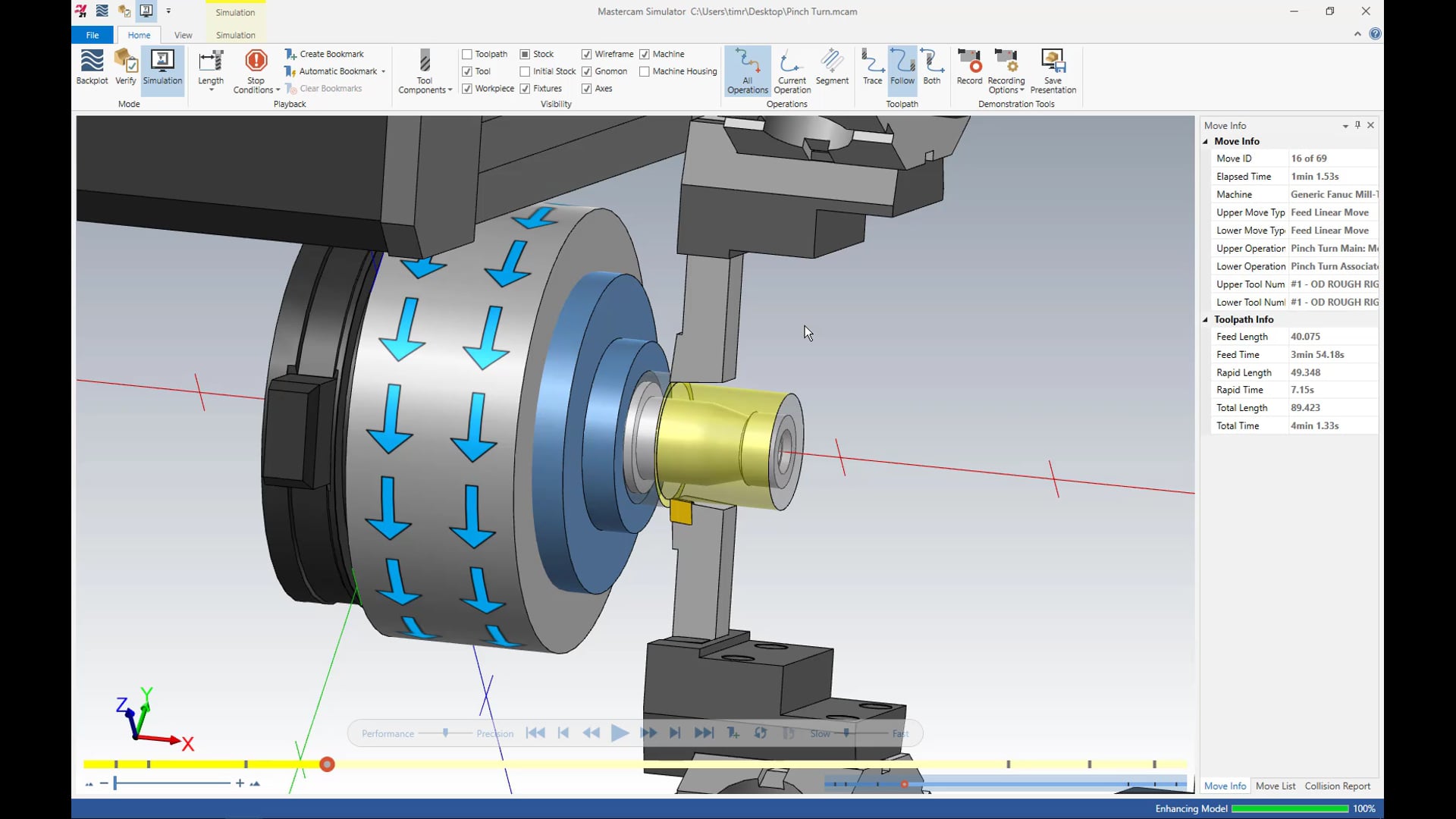Jump to simulation end
This screenshot has height=819, width=1456.
tap(704, 733)
